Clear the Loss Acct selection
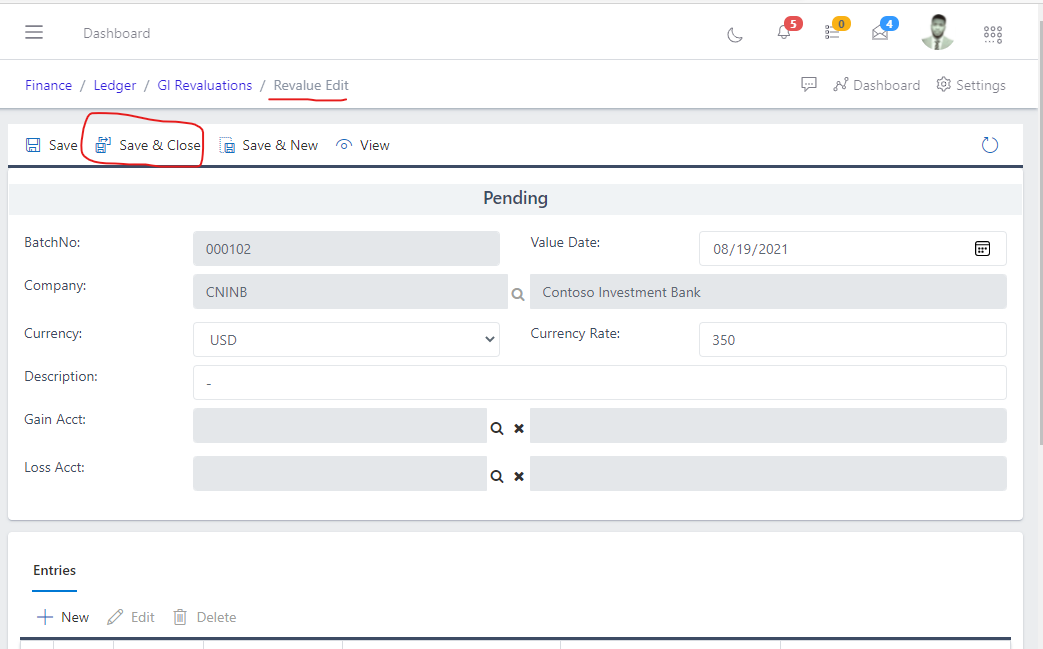This screenshot has width=1043, height=649. point(519,476)
